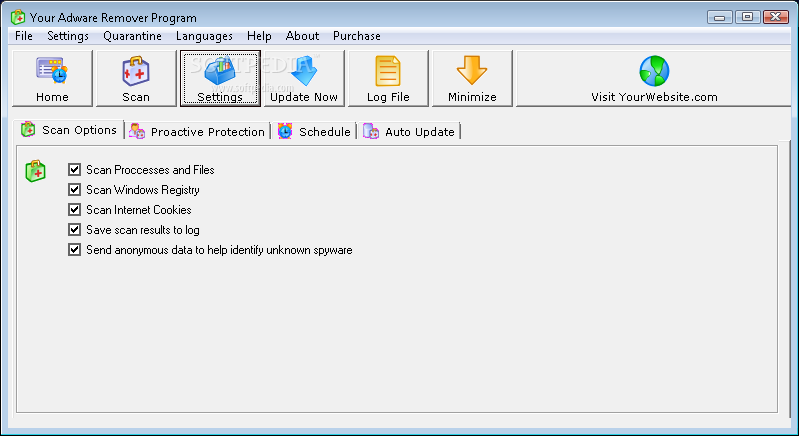Click the green medical kit panel icon
This screenshot has height=436, width=799.
pos(36,171)
